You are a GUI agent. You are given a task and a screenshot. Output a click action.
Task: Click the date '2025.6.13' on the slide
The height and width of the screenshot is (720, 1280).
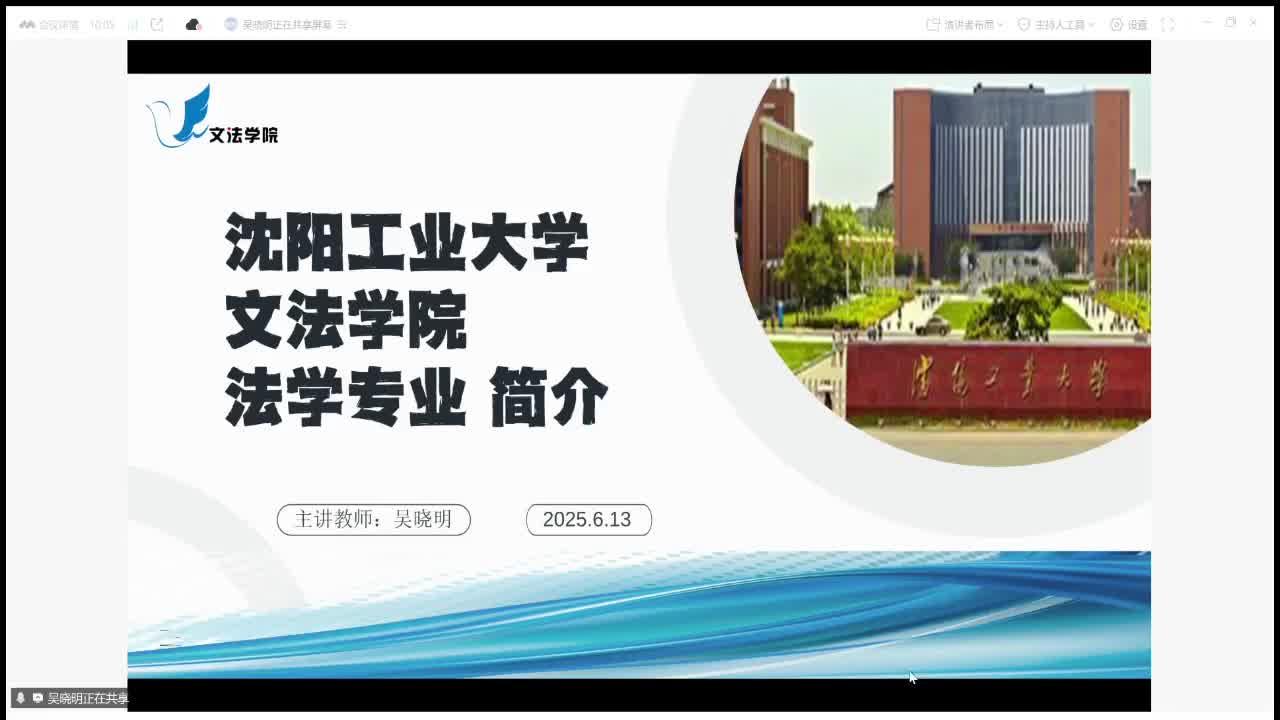[x=588, y=520]
